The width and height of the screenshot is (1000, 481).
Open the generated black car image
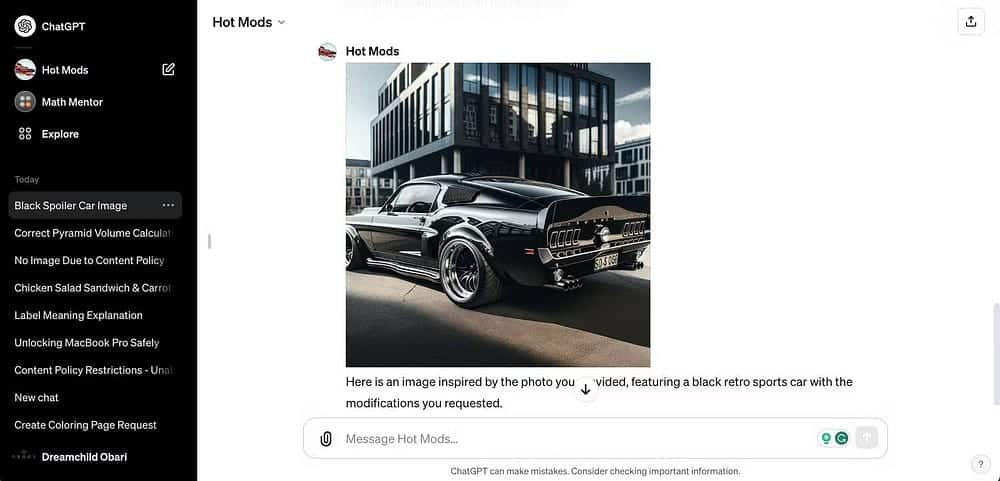[x=498, y=214]
